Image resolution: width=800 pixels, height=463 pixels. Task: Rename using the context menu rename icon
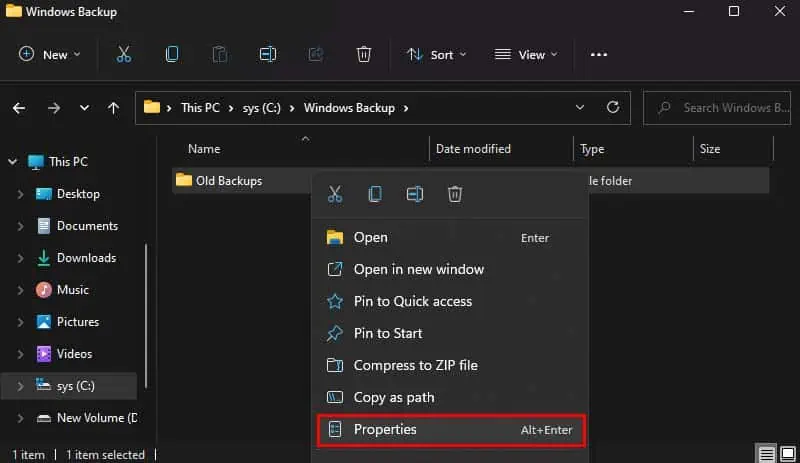click(x=415, y=194)
